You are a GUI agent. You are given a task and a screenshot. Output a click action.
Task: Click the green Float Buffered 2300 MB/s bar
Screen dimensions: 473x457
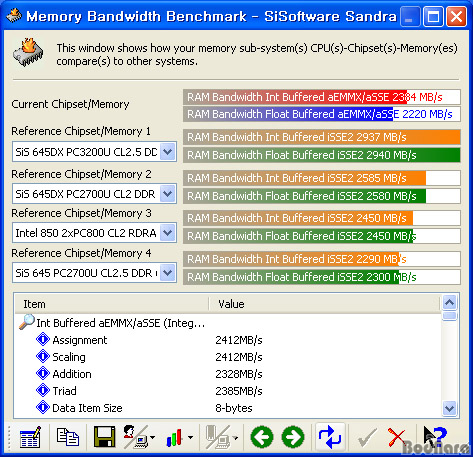click(x=322, y=277)
